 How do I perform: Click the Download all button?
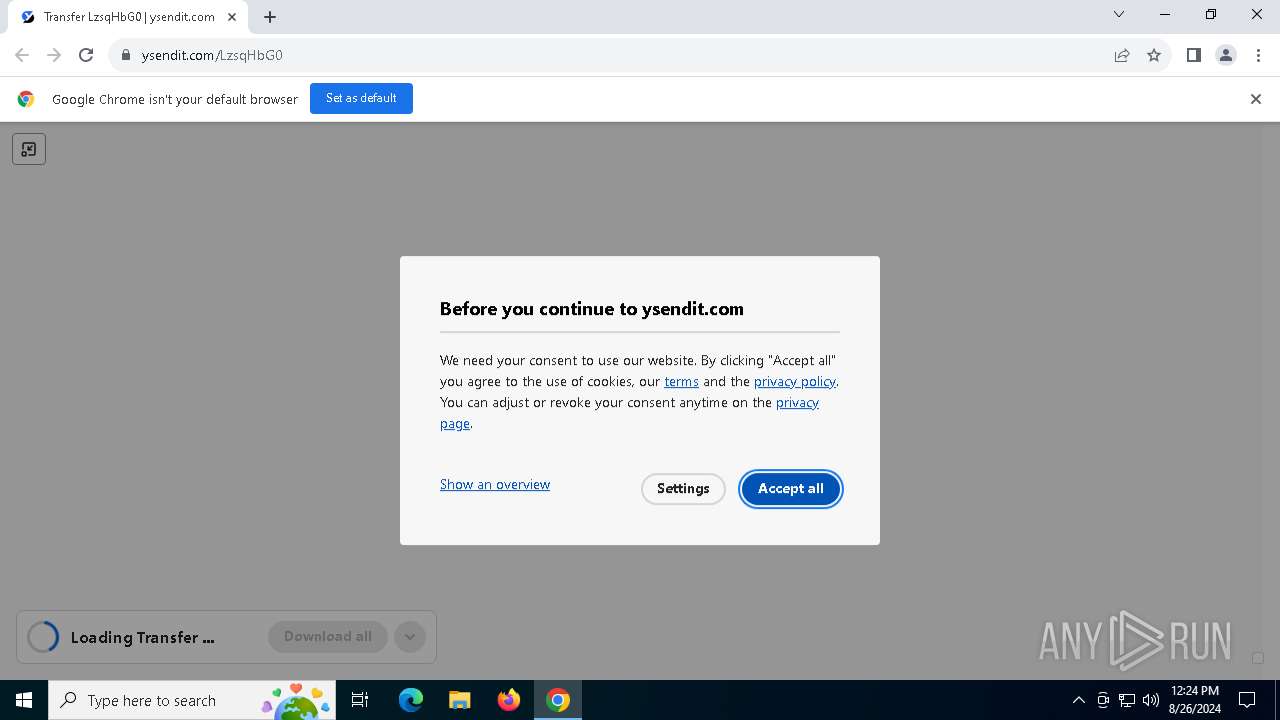(x=327, y=637)
